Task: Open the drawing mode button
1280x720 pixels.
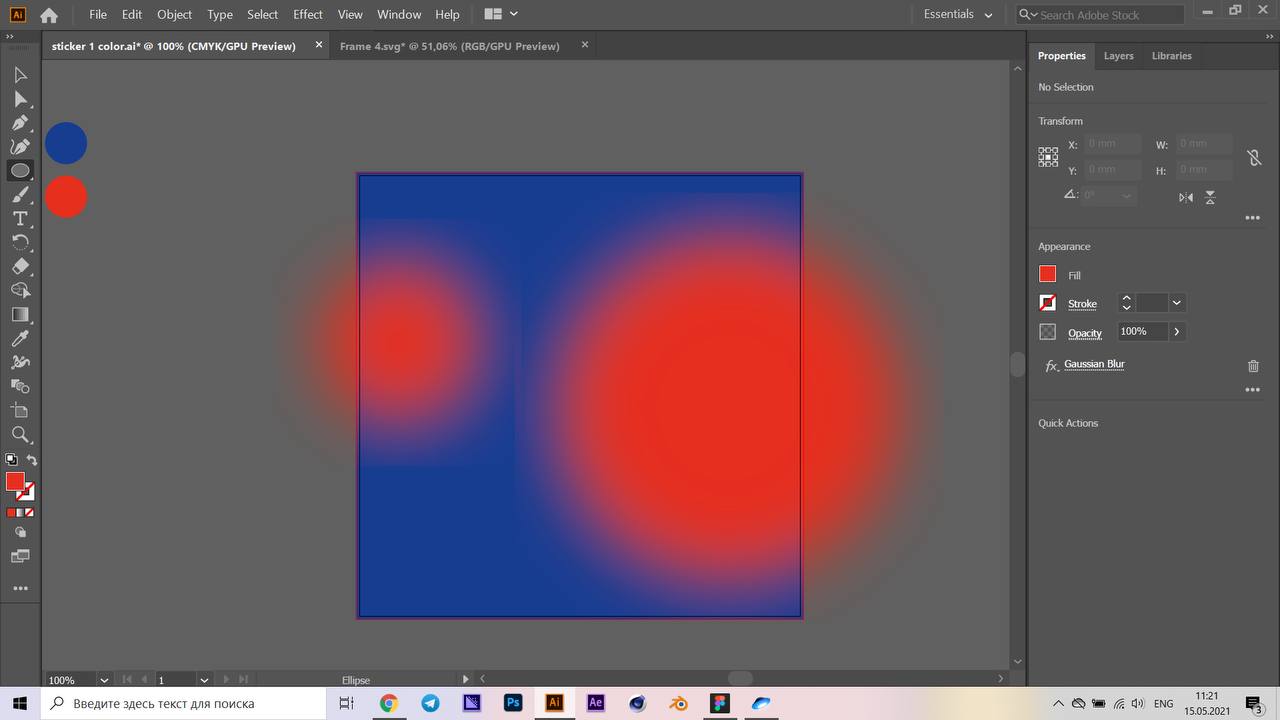Action: point(20,533)
